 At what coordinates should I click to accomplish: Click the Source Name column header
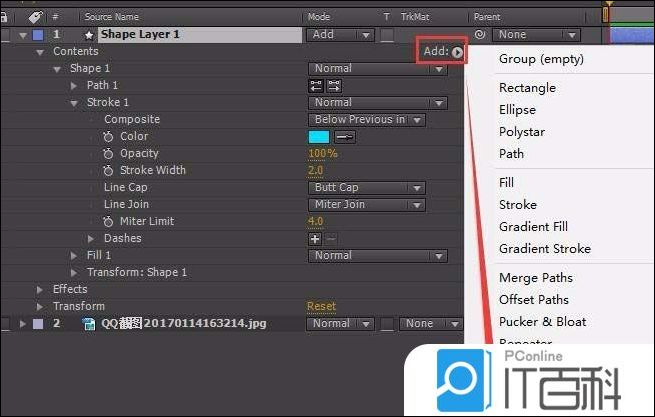tap(112, 17)
